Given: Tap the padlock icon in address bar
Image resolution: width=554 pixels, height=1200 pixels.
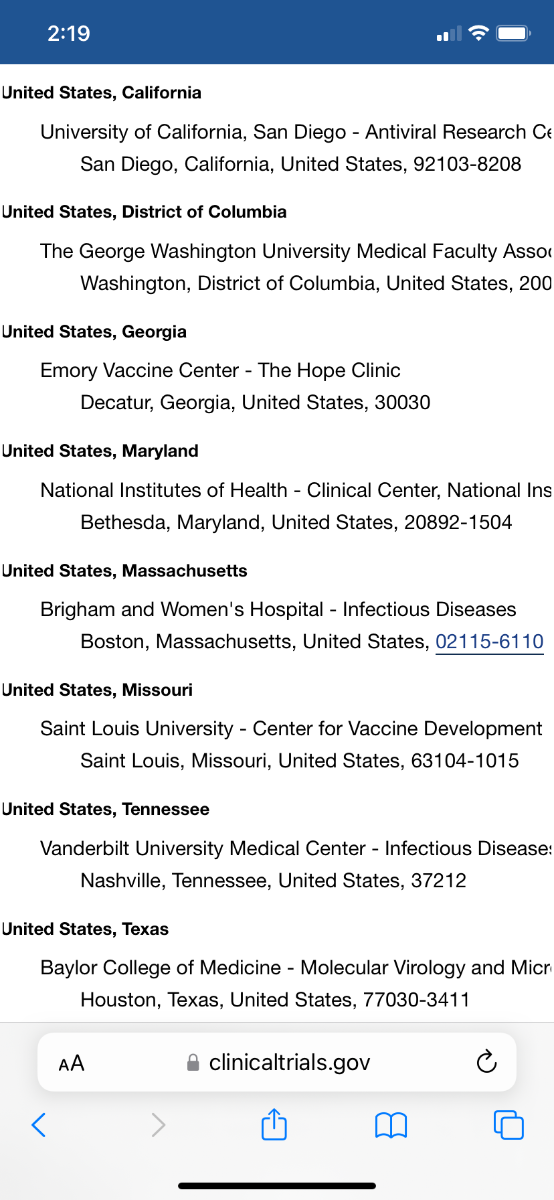Looking at the screenshot, I should coord(194,1063).
